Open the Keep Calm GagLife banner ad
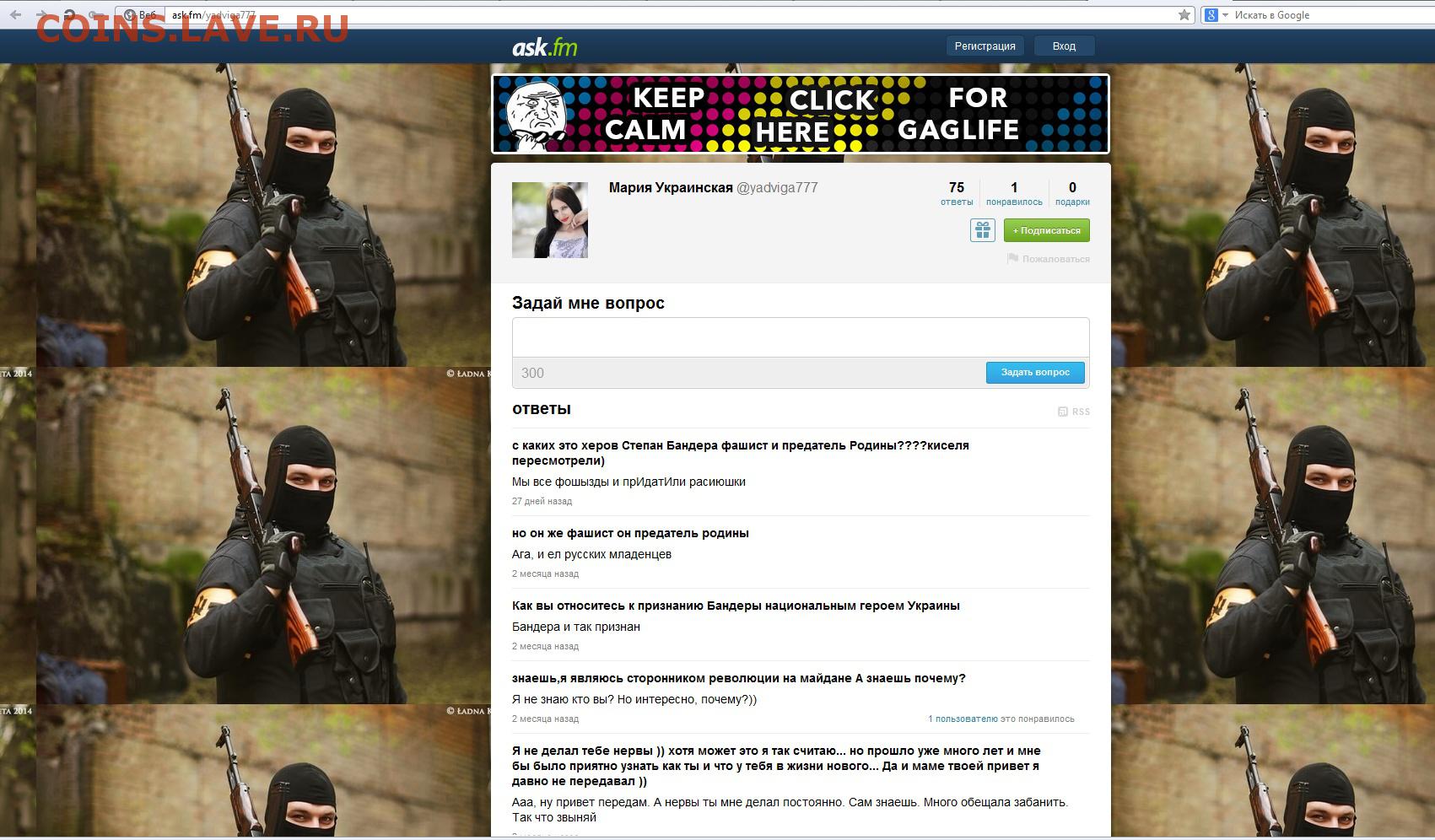This screenshot has height=840, width=1435. tap(801, 114)
